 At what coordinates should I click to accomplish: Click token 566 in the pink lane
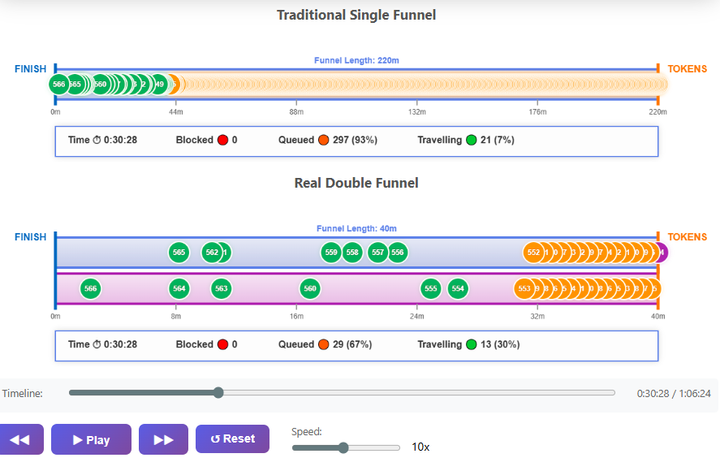[x=90, y=288]
